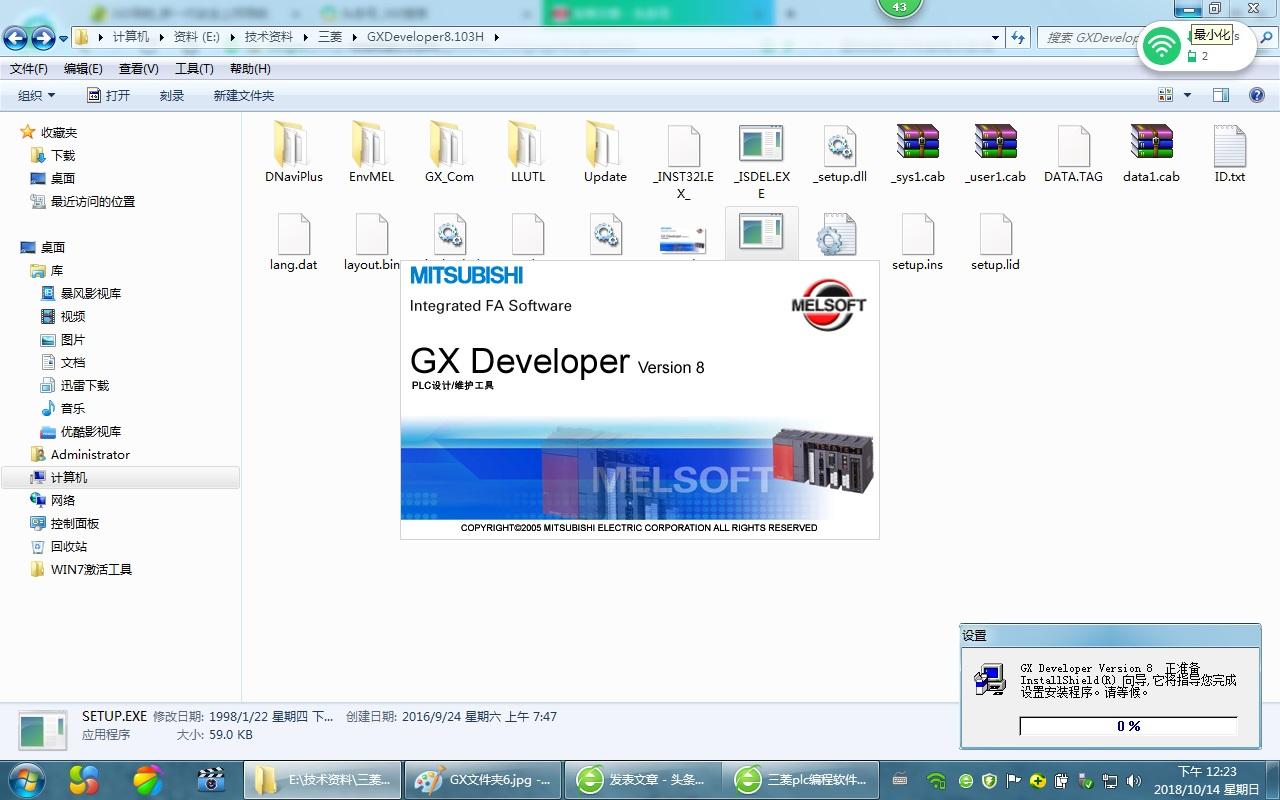Open the DNaviPlus folder
The width and height of the screenshot is (1280, 800).
pos(293,147)
